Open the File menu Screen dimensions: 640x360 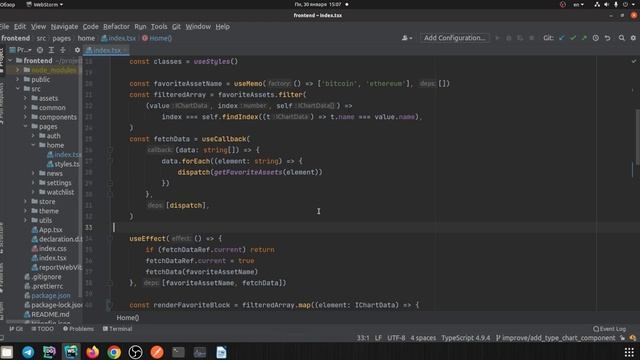tap(4, 27)
